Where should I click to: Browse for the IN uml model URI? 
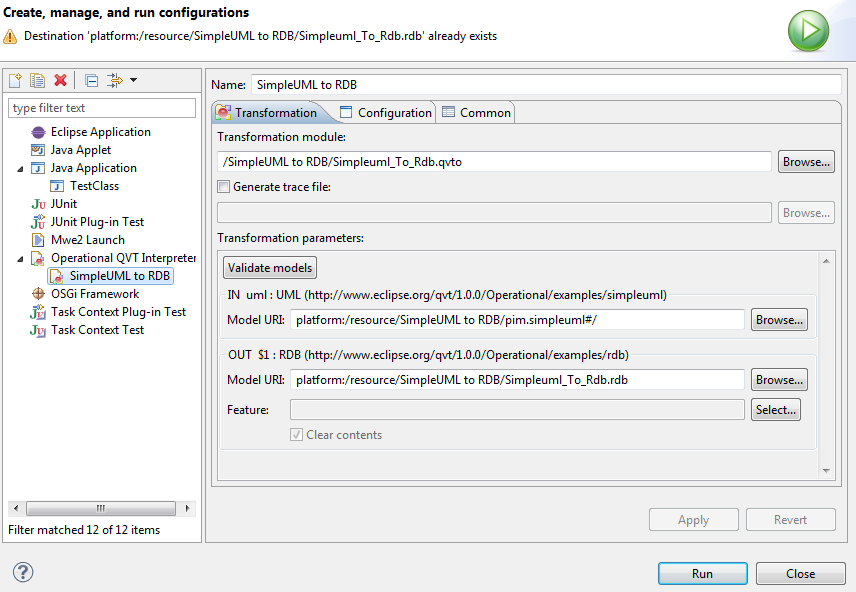(779, 319)
